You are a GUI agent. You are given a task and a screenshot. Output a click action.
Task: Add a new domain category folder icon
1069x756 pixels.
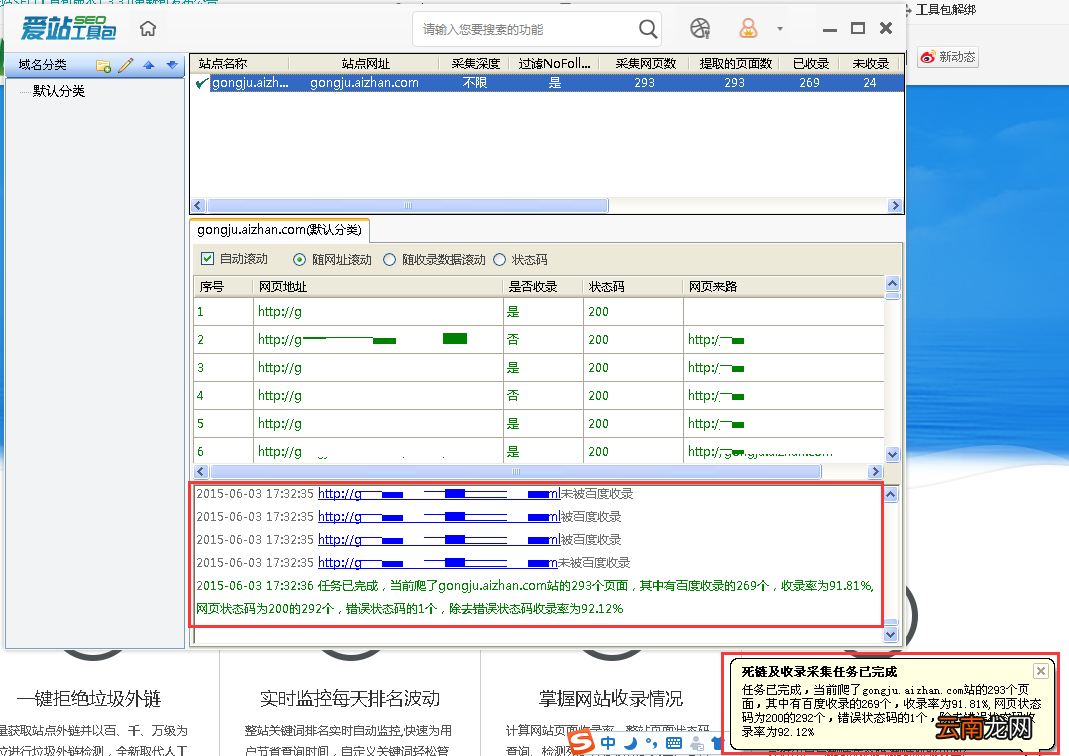[104, 65]
